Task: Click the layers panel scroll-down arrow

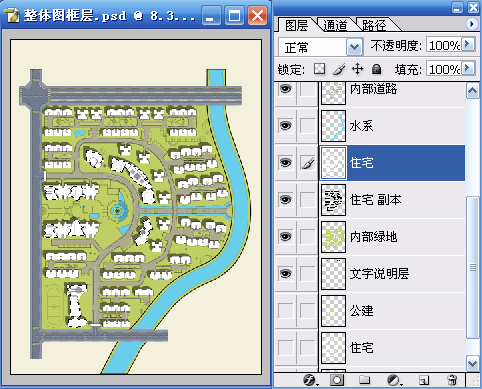Action: [x=473, y=362]
